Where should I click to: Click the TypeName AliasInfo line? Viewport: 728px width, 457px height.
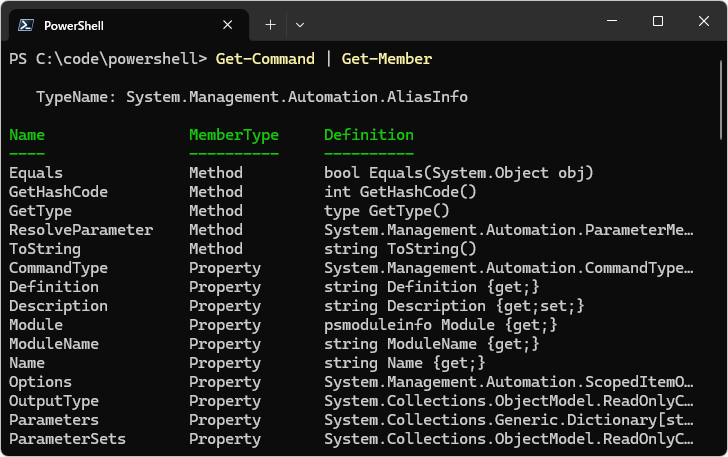[251, 97]
